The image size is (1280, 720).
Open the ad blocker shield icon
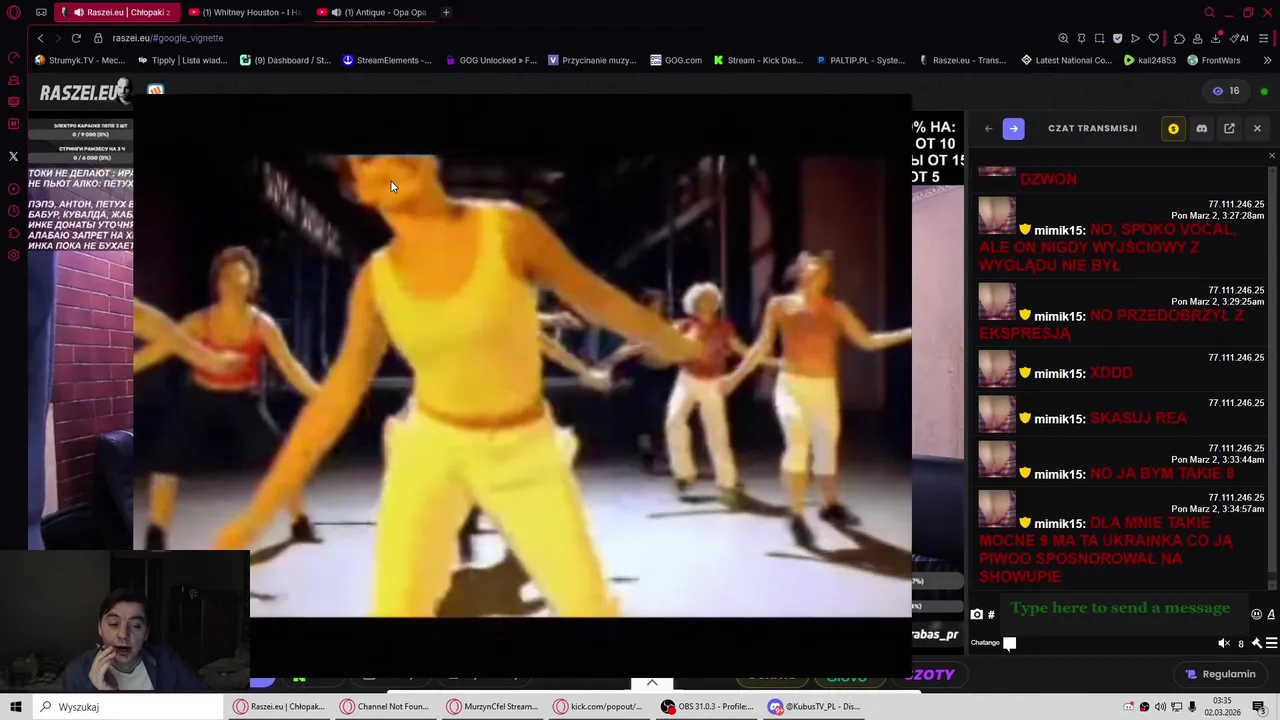pos(1117,38)
